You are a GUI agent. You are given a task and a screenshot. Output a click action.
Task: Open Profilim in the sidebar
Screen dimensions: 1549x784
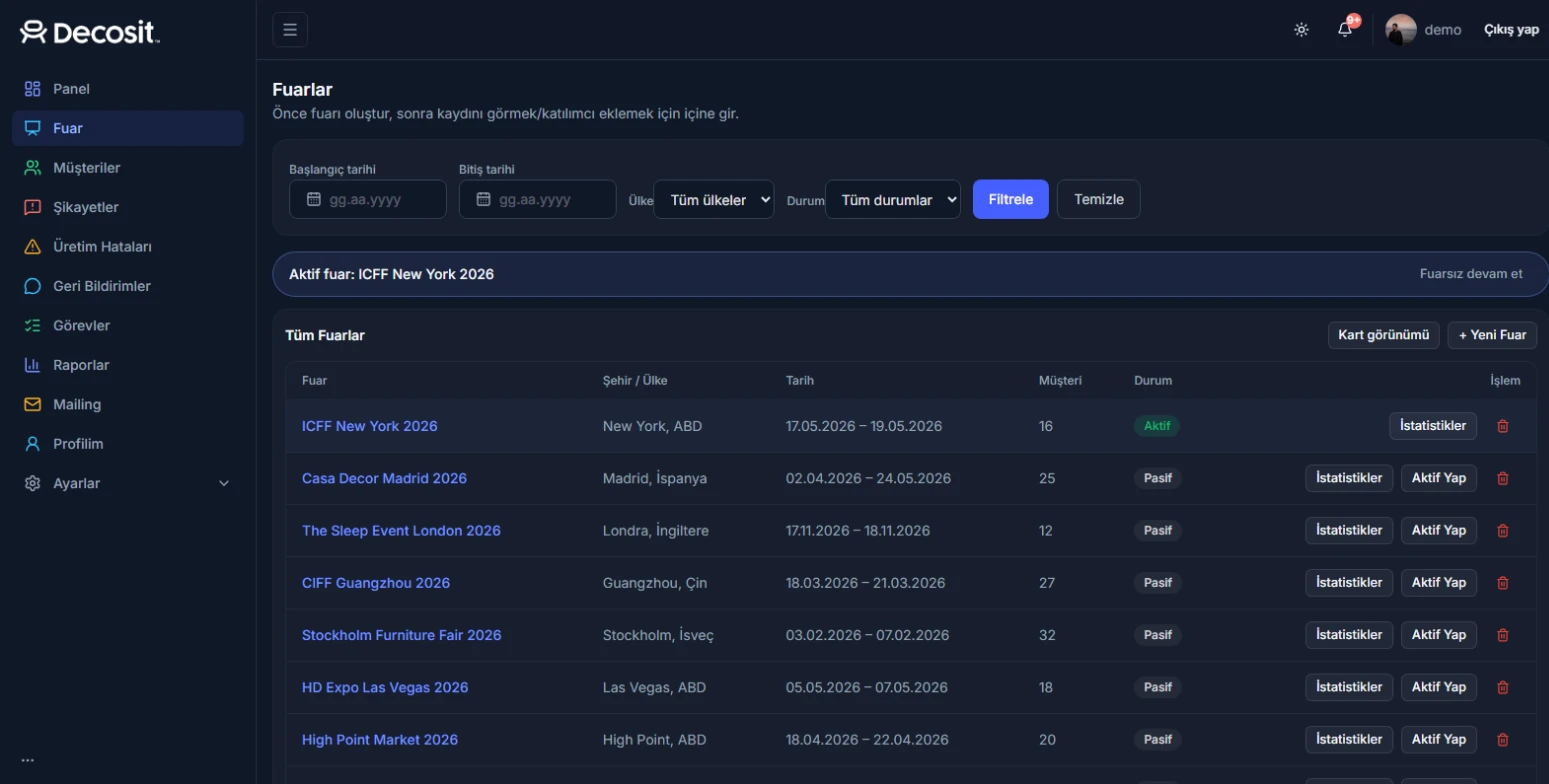pyautogui.click(x=128, y=444)
